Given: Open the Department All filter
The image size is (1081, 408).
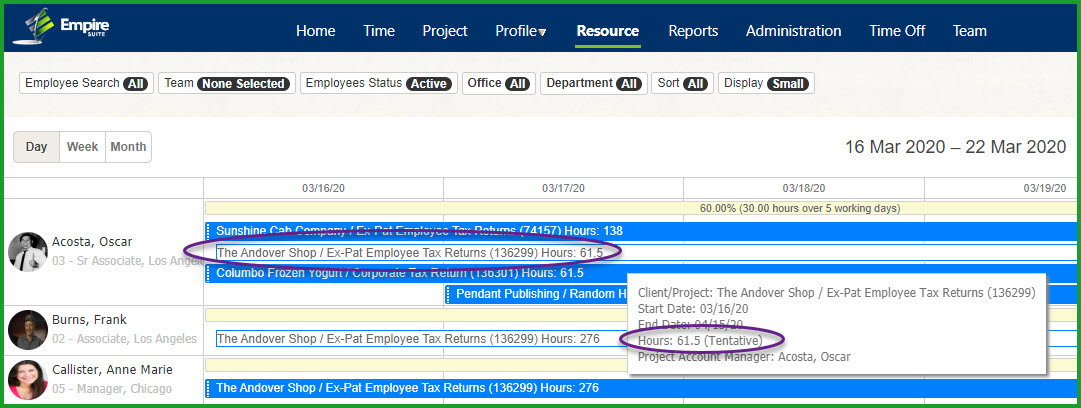Looking at the screenshot, I should [x=594, y=83].
